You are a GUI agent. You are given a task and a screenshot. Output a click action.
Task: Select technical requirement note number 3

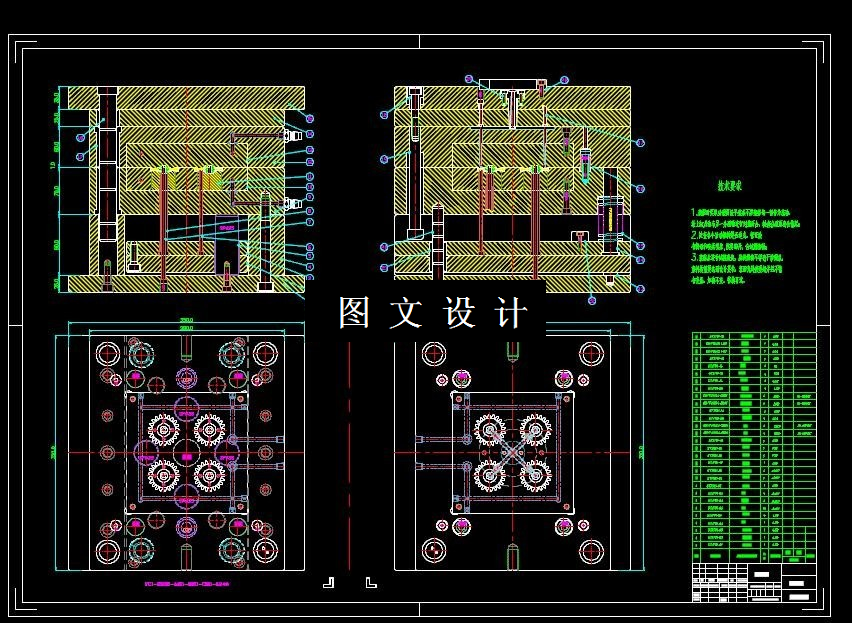(737, 268)
